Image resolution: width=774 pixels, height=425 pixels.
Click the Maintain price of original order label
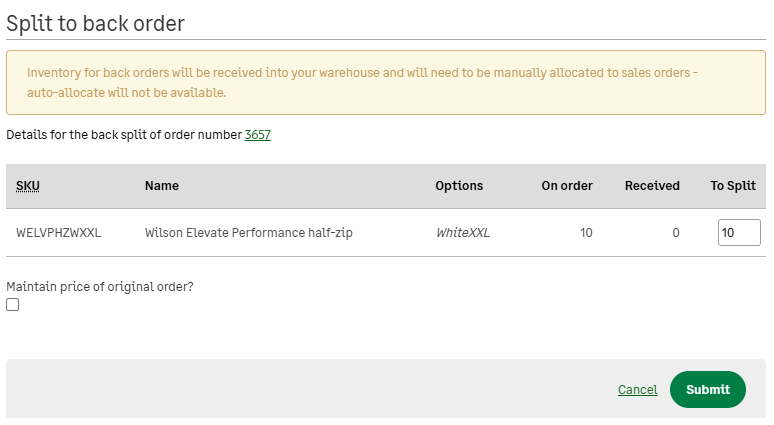tap(100, 286)
